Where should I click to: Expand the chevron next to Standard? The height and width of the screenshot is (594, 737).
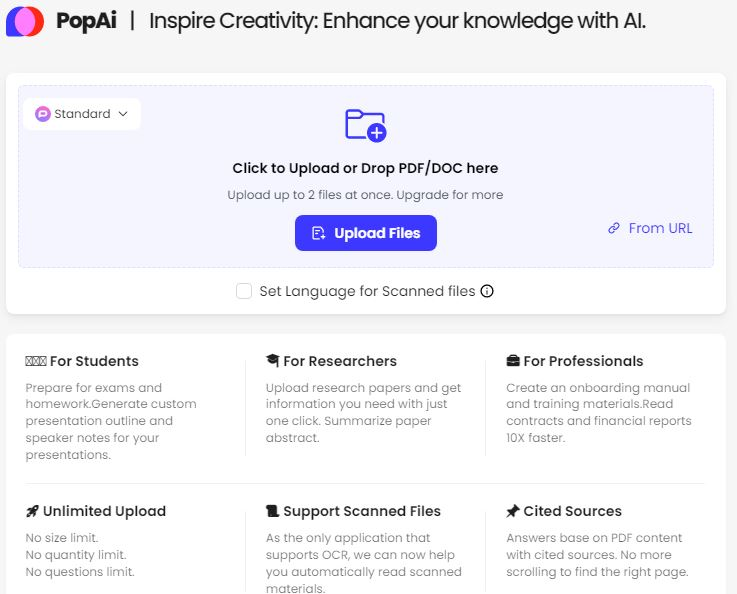[123, 114]
